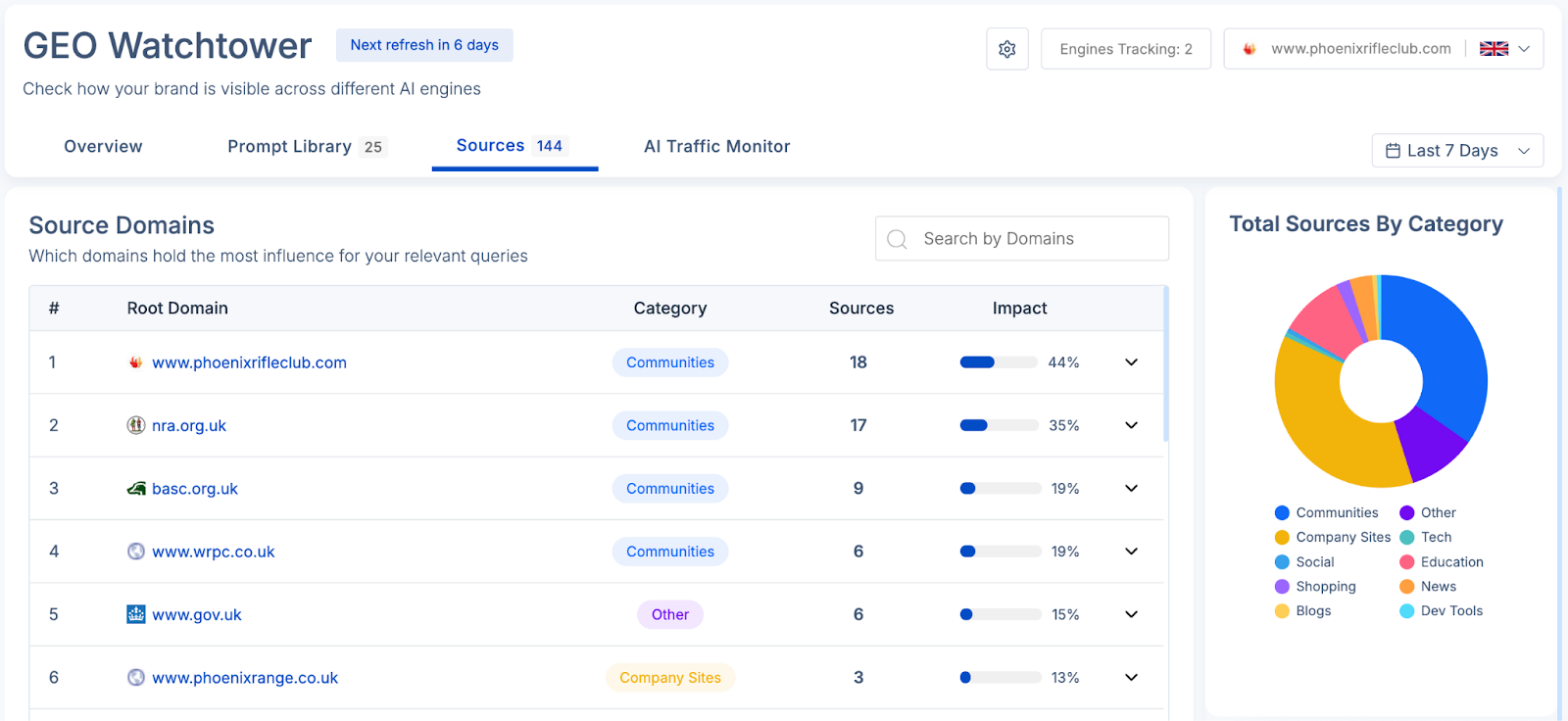
Task: Expand the www.phoenixrange.co.uk row details
Action: click(x=1131, y=677)
